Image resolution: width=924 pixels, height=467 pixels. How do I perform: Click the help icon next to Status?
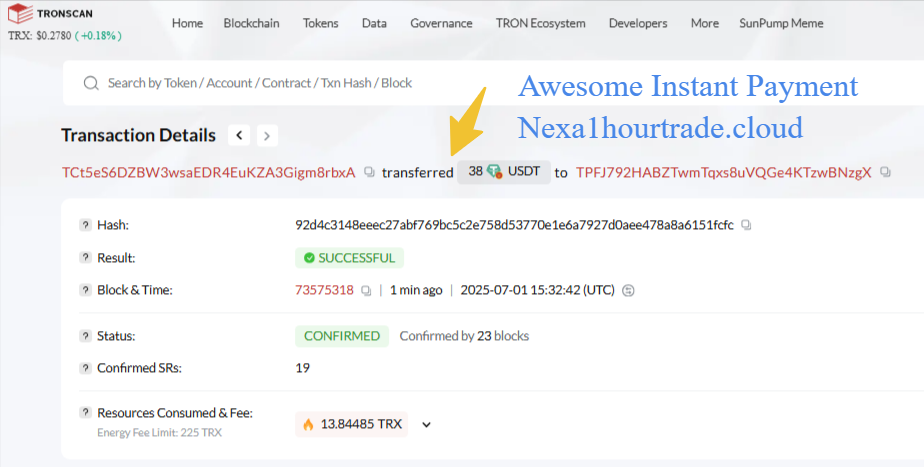pyautogui.click(x=85, y=336)
